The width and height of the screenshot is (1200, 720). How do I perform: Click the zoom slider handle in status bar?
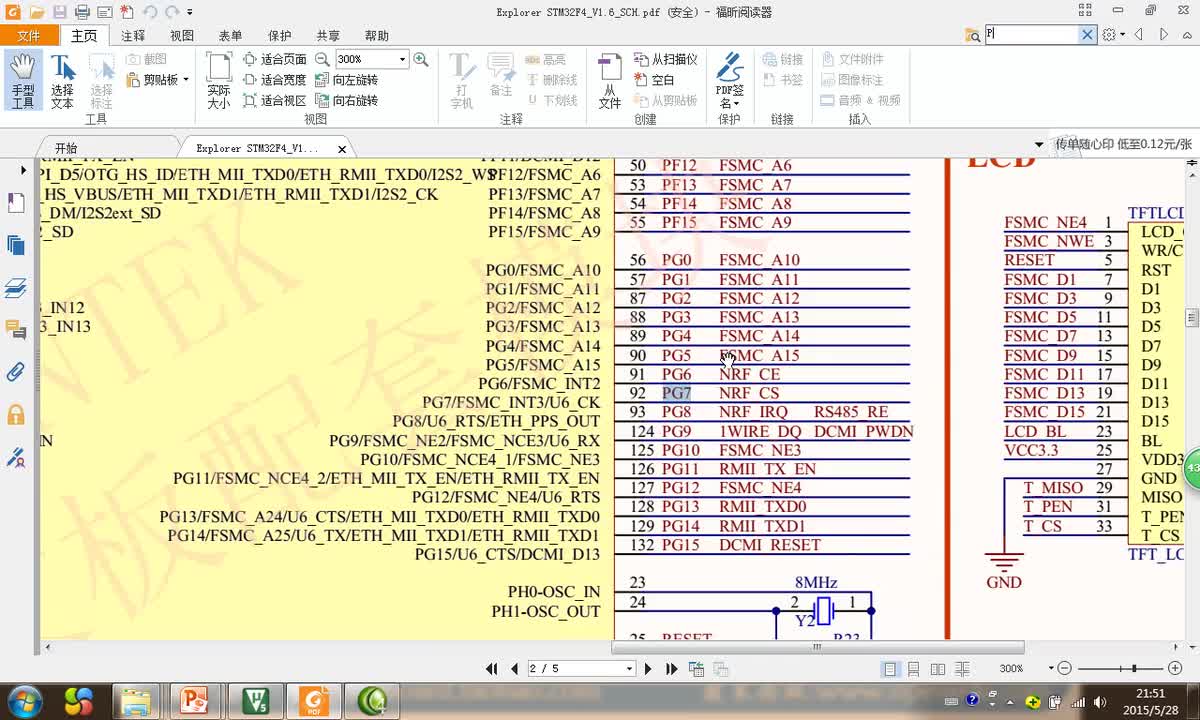point(1133,668)
